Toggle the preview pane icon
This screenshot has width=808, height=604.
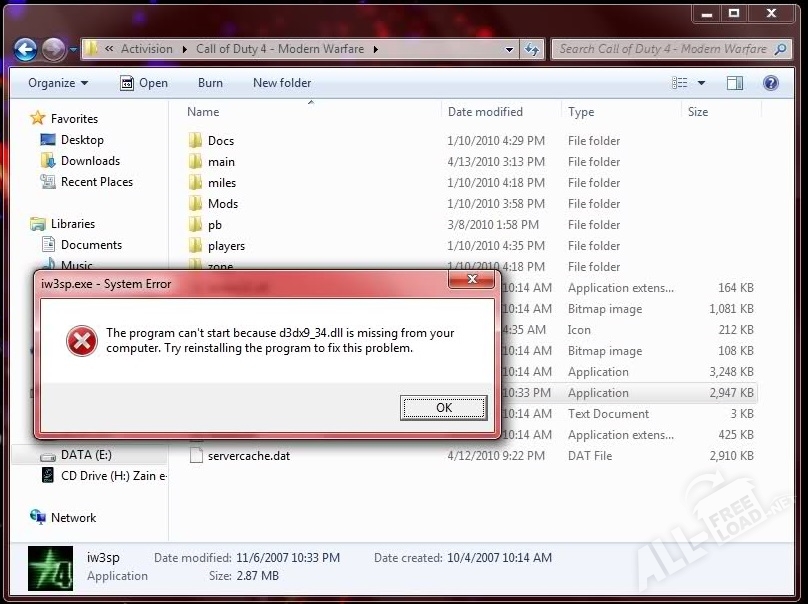click(734, 83)
